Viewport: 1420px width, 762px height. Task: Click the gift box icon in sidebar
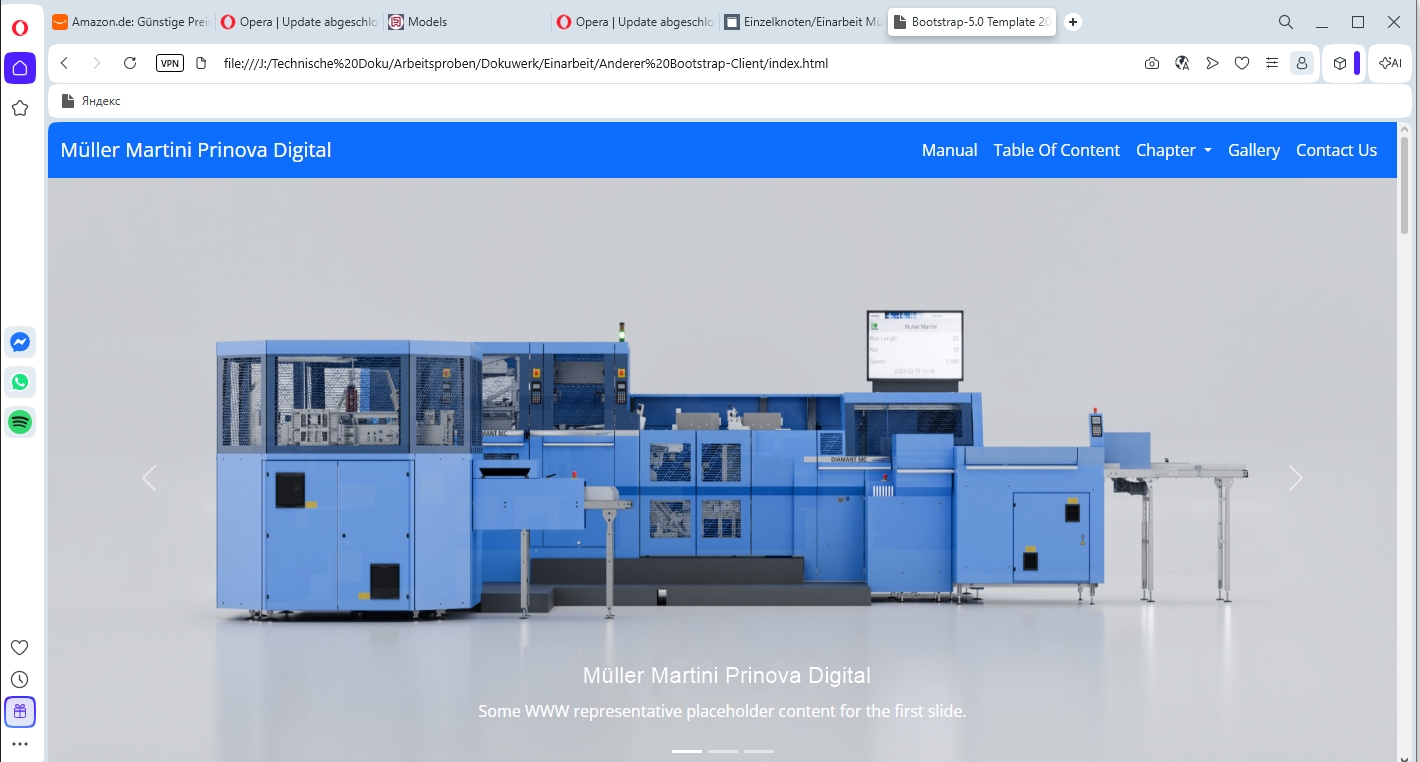pyautogui.click(x=20, y=712)
